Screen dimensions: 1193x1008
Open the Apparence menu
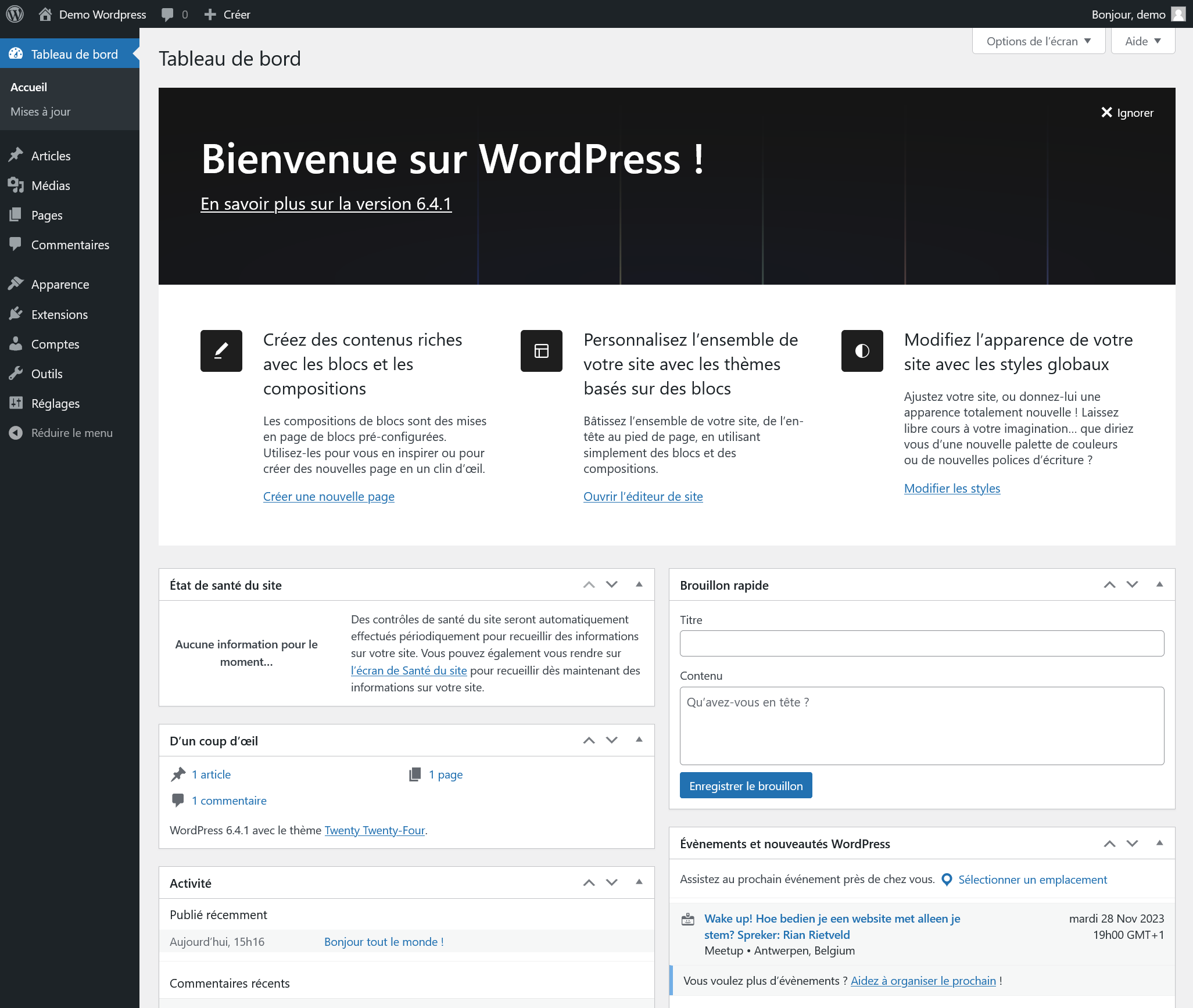pos(60,284)
